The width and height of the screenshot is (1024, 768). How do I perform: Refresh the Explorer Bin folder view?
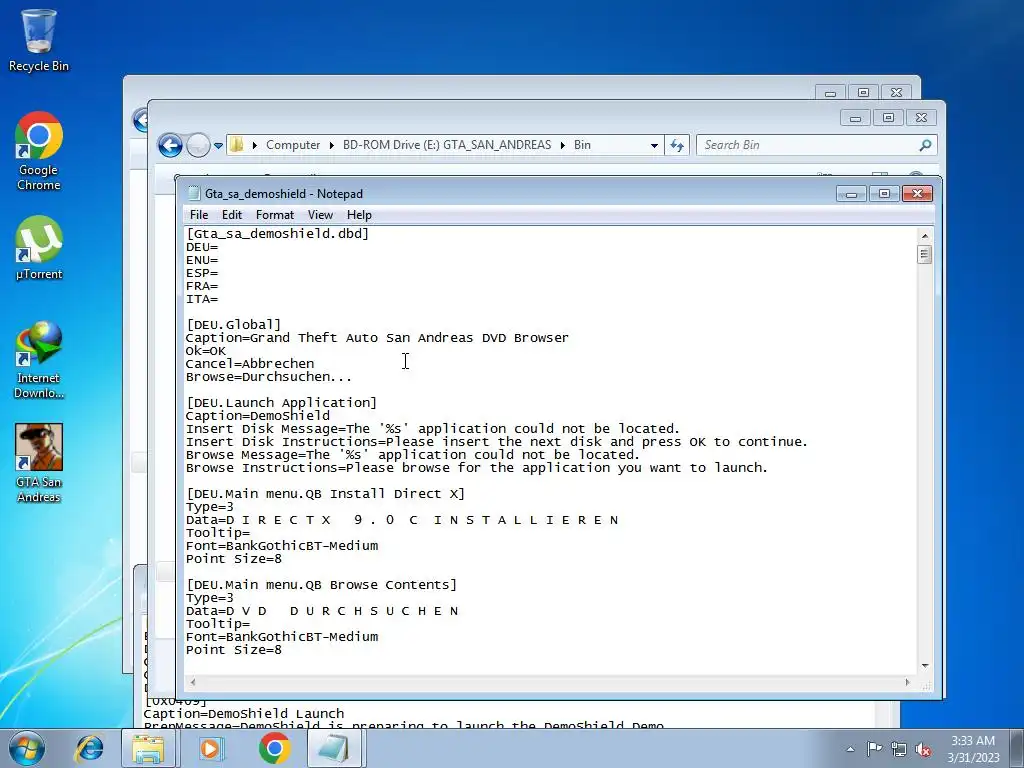tap(677, 146)
